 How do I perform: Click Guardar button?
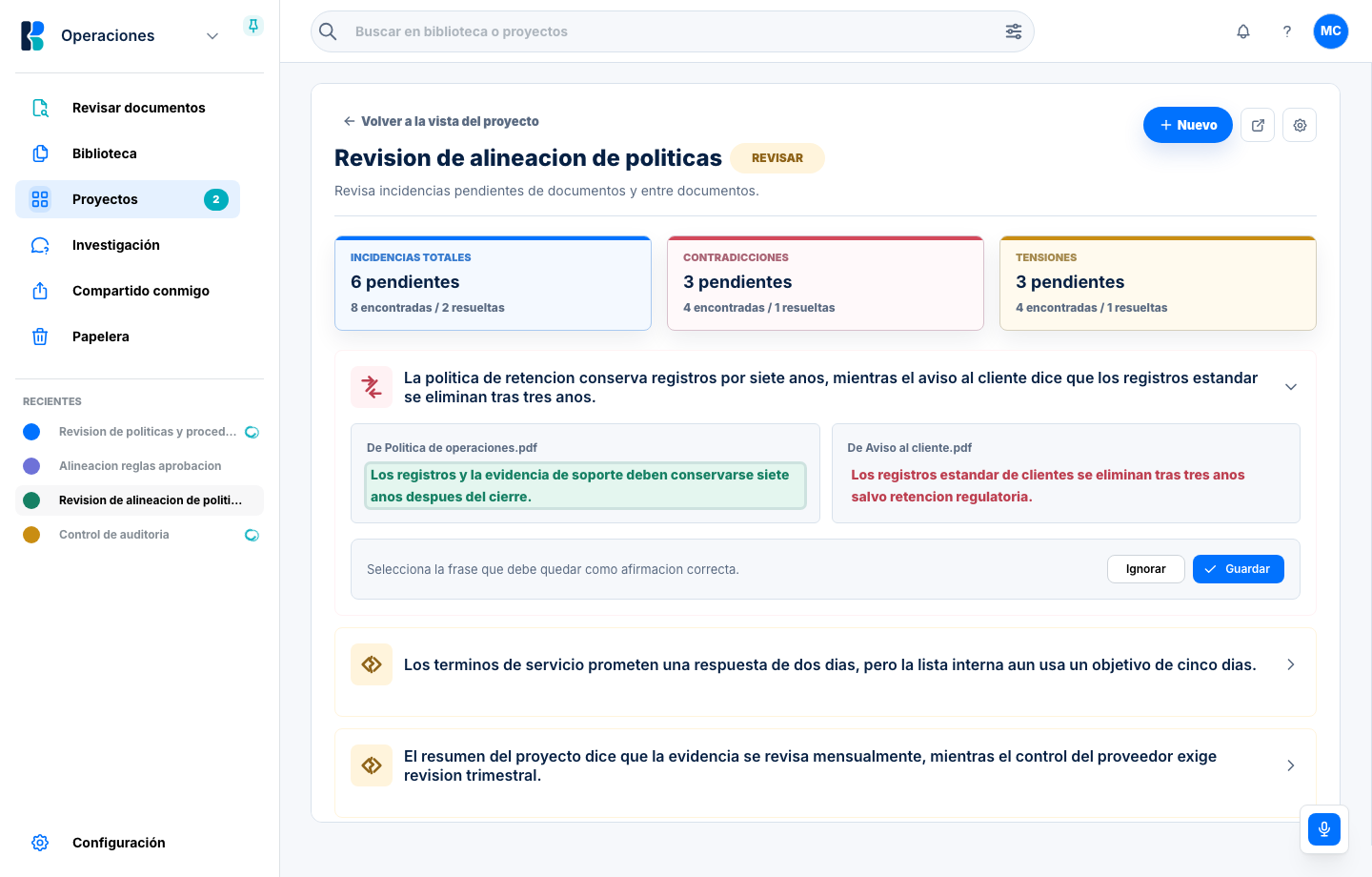1239,569
